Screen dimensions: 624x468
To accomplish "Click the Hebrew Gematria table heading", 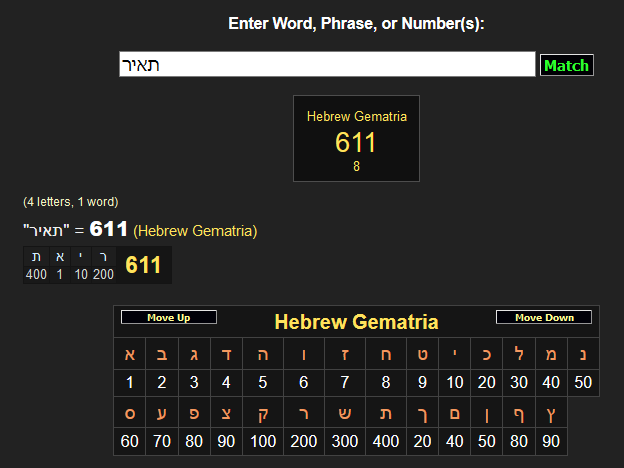I will (x=356, y=322).
